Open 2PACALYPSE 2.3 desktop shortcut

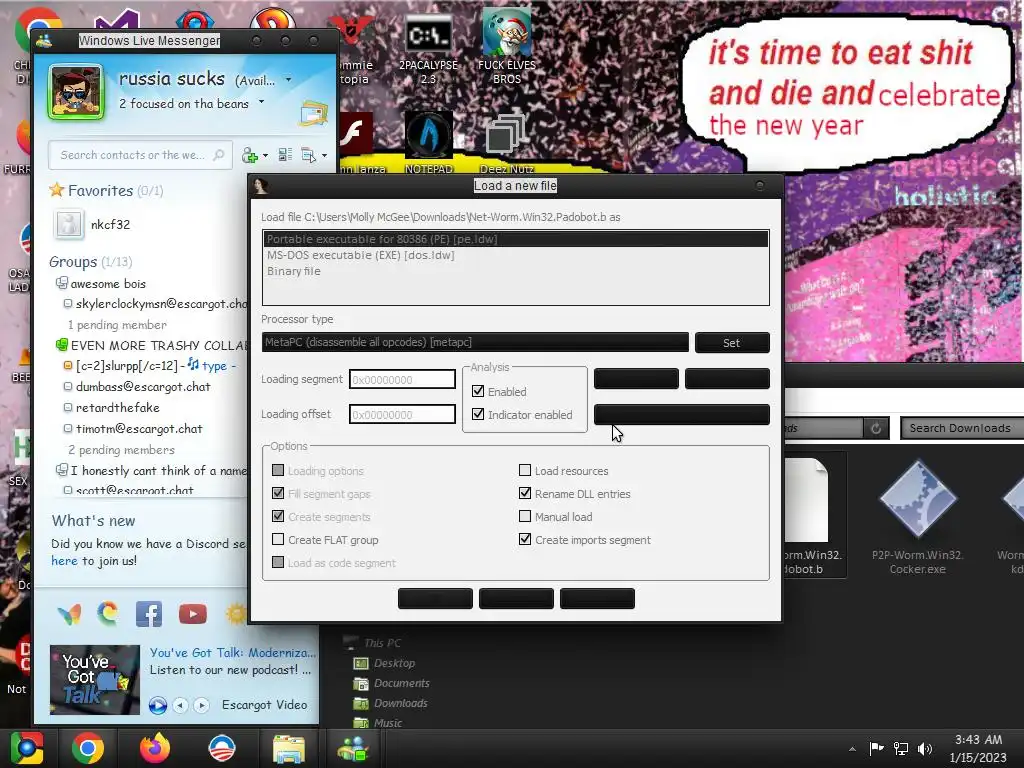click(x=428, y=50)
